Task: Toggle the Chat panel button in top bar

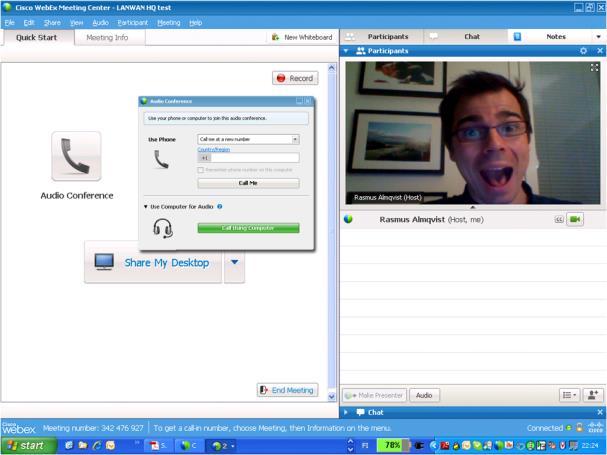Action: 466,37
